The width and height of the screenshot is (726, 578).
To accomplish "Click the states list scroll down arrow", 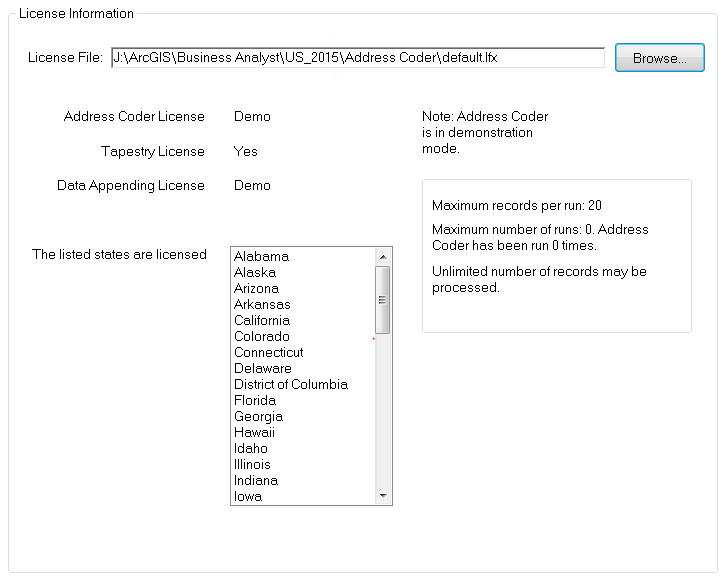I will click(383, 496).
